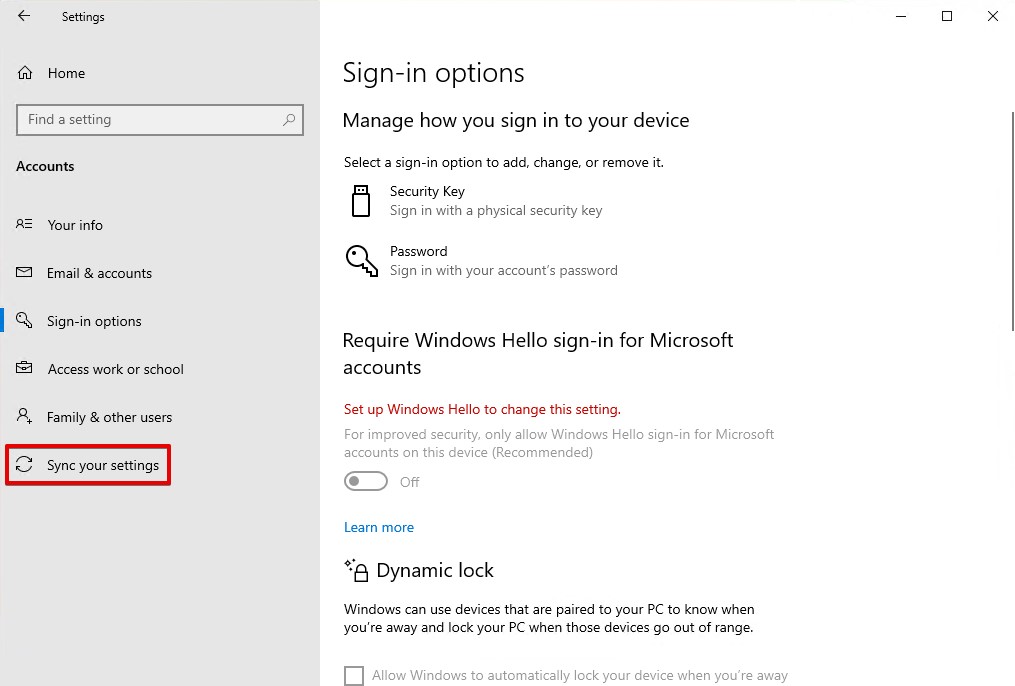This screenshot has width=1015, height=686.
Task: Click the Sync your settings arrows icon
Action: (24, 464)
